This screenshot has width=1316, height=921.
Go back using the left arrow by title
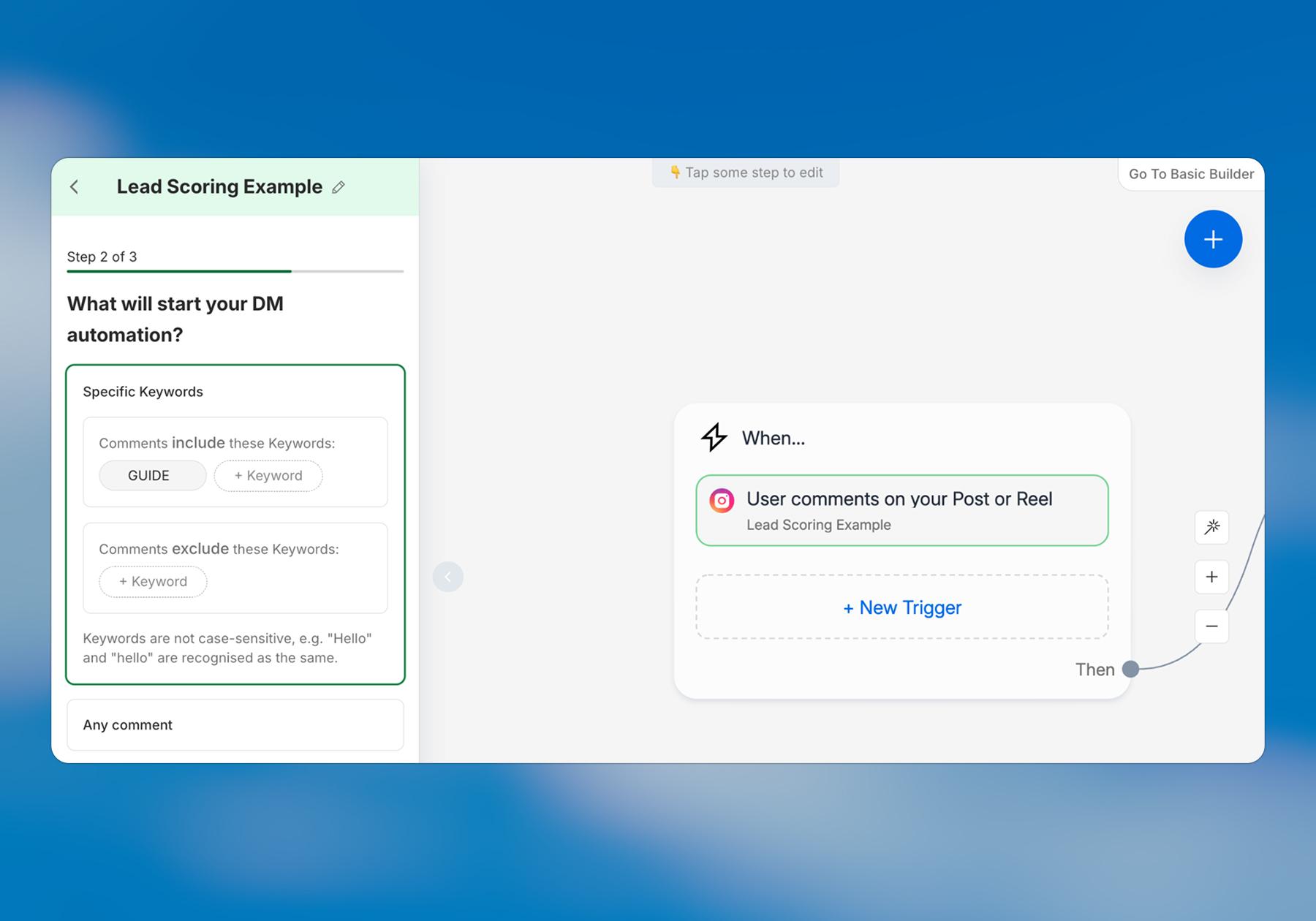74,187
